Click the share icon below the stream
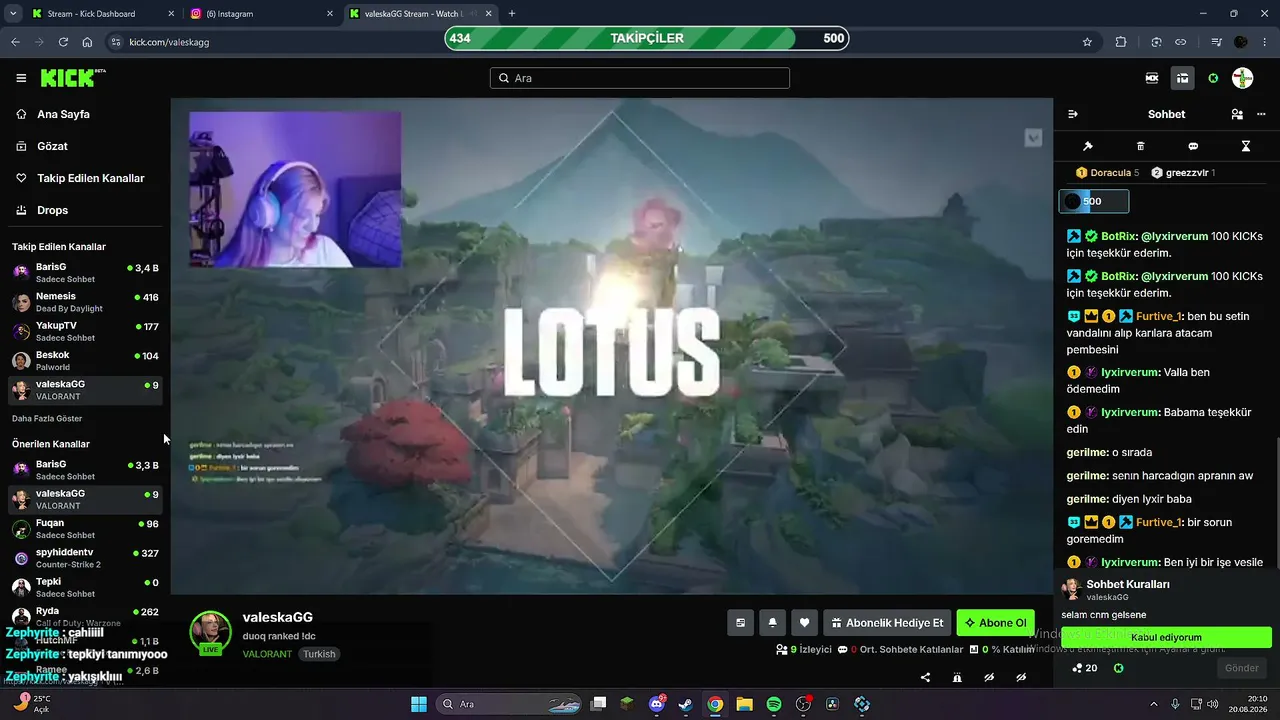Image resolution: width=1280 pixels, height=720 pixels. pyautogui.click(x=925, y=677)
